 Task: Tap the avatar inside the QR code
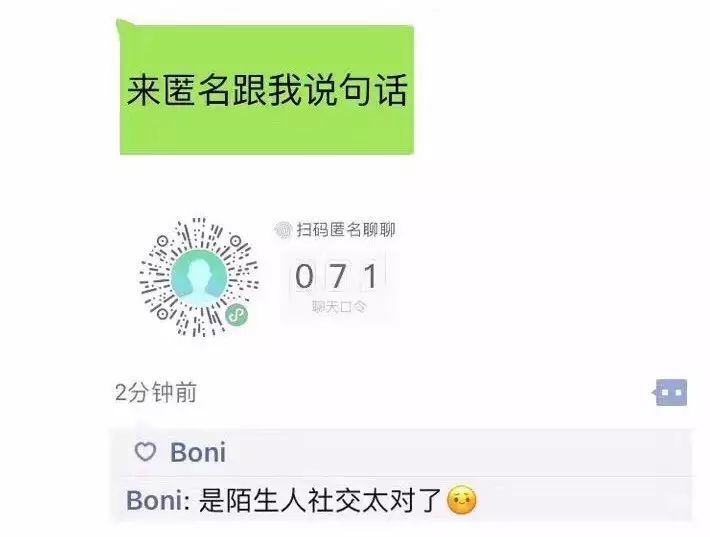pyautogui.click(x=199, y=277)
